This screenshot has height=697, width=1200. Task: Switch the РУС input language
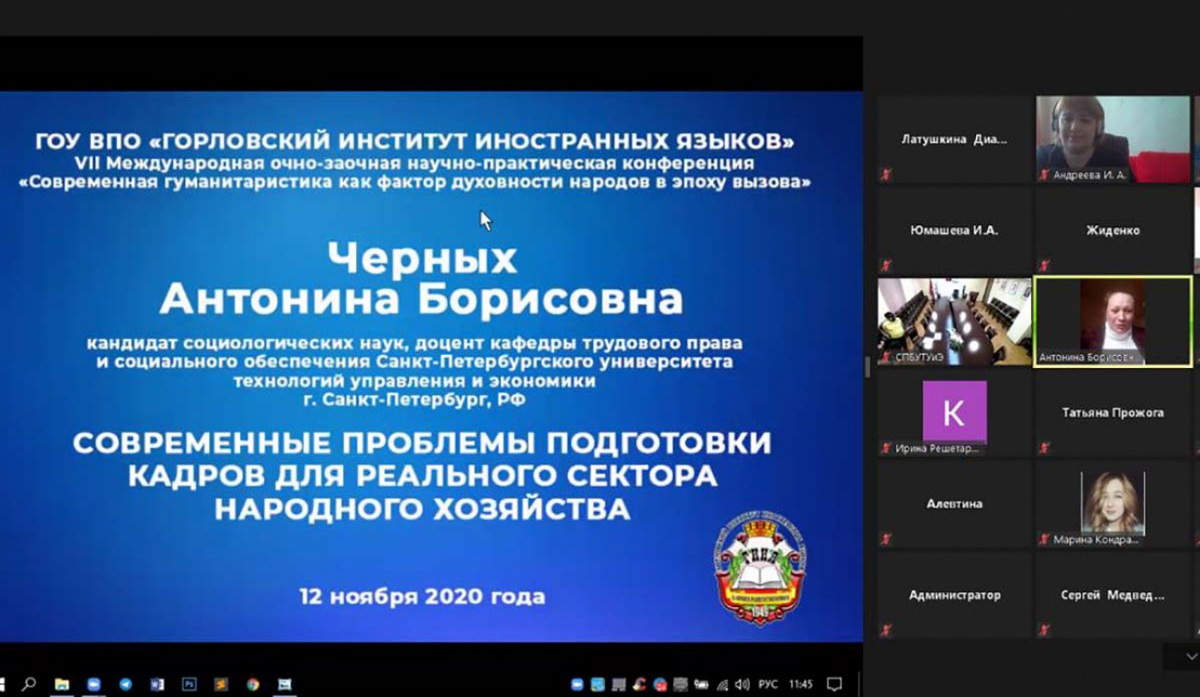pos(768,684)
